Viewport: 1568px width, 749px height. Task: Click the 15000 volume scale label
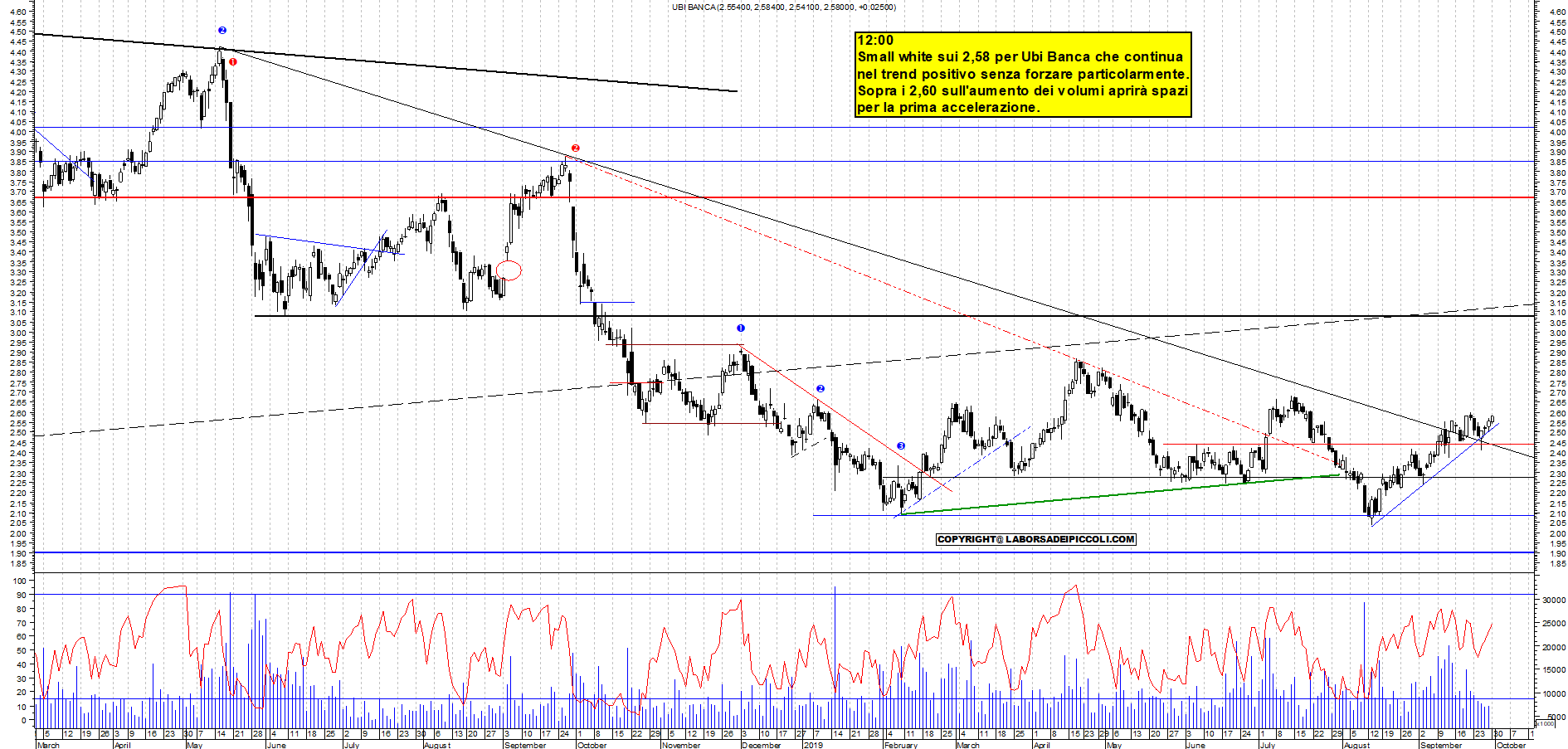[x=1553, y=670]
